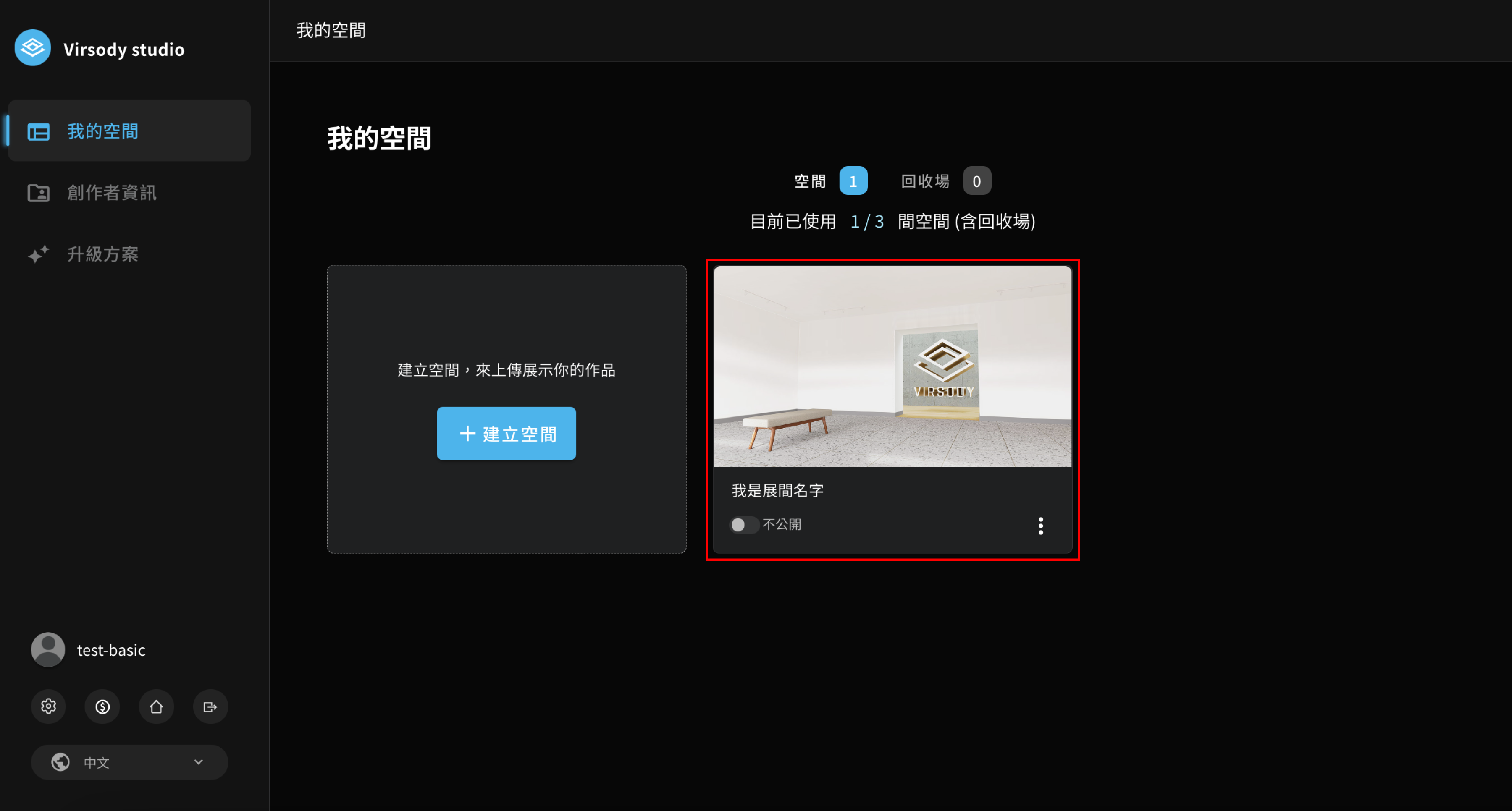Screen dimensions: 1512x811
Task: Open the three-dot menu on space card
Action: (1040, 525)
